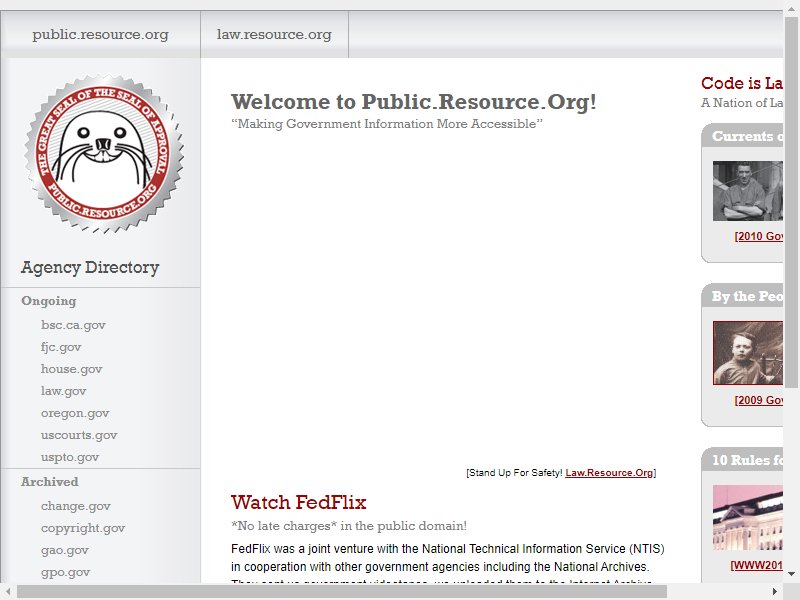Image resolution: width=800 pixels, height=600 pixels.
Task: Open the archived change.gov link
Action: 76,506
